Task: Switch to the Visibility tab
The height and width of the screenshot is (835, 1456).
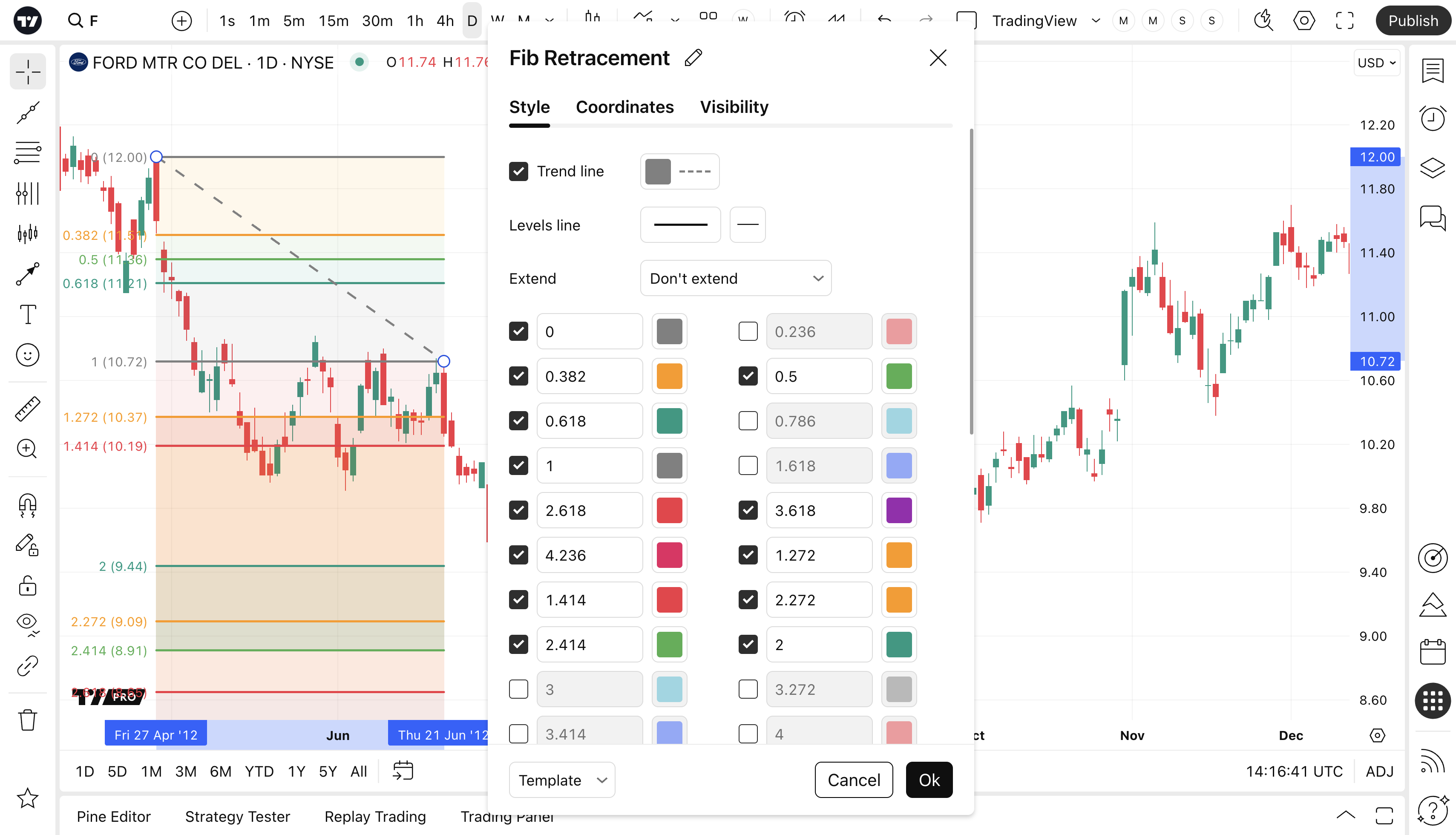Action: (734, 107)
